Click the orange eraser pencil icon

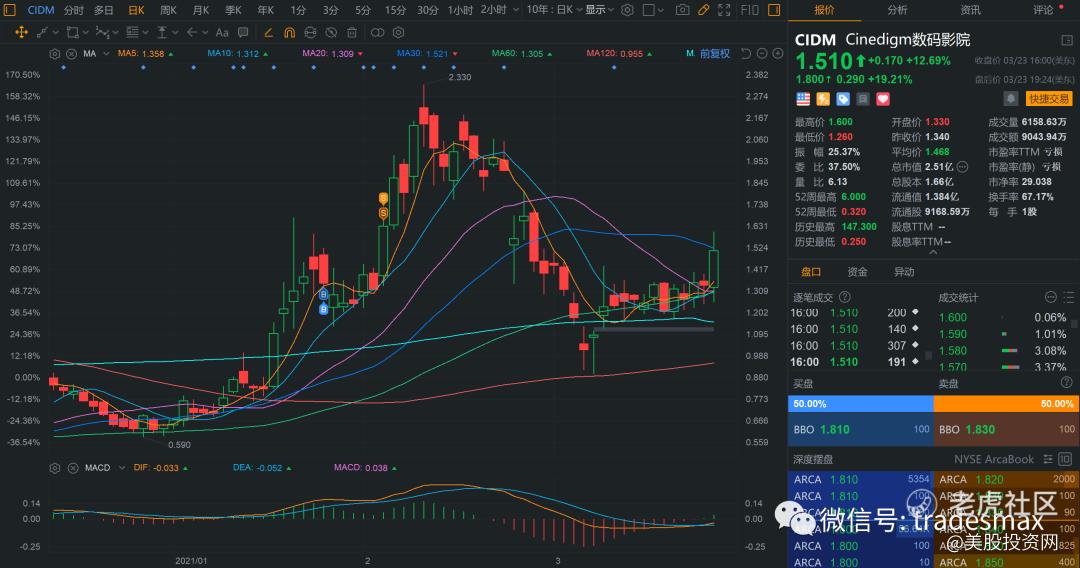tap(269, 32)
